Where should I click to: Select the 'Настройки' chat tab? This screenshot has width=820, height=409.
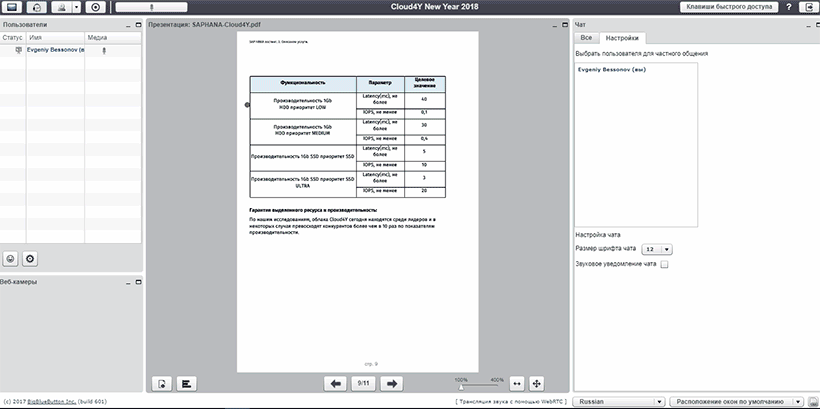coord(622,37)
